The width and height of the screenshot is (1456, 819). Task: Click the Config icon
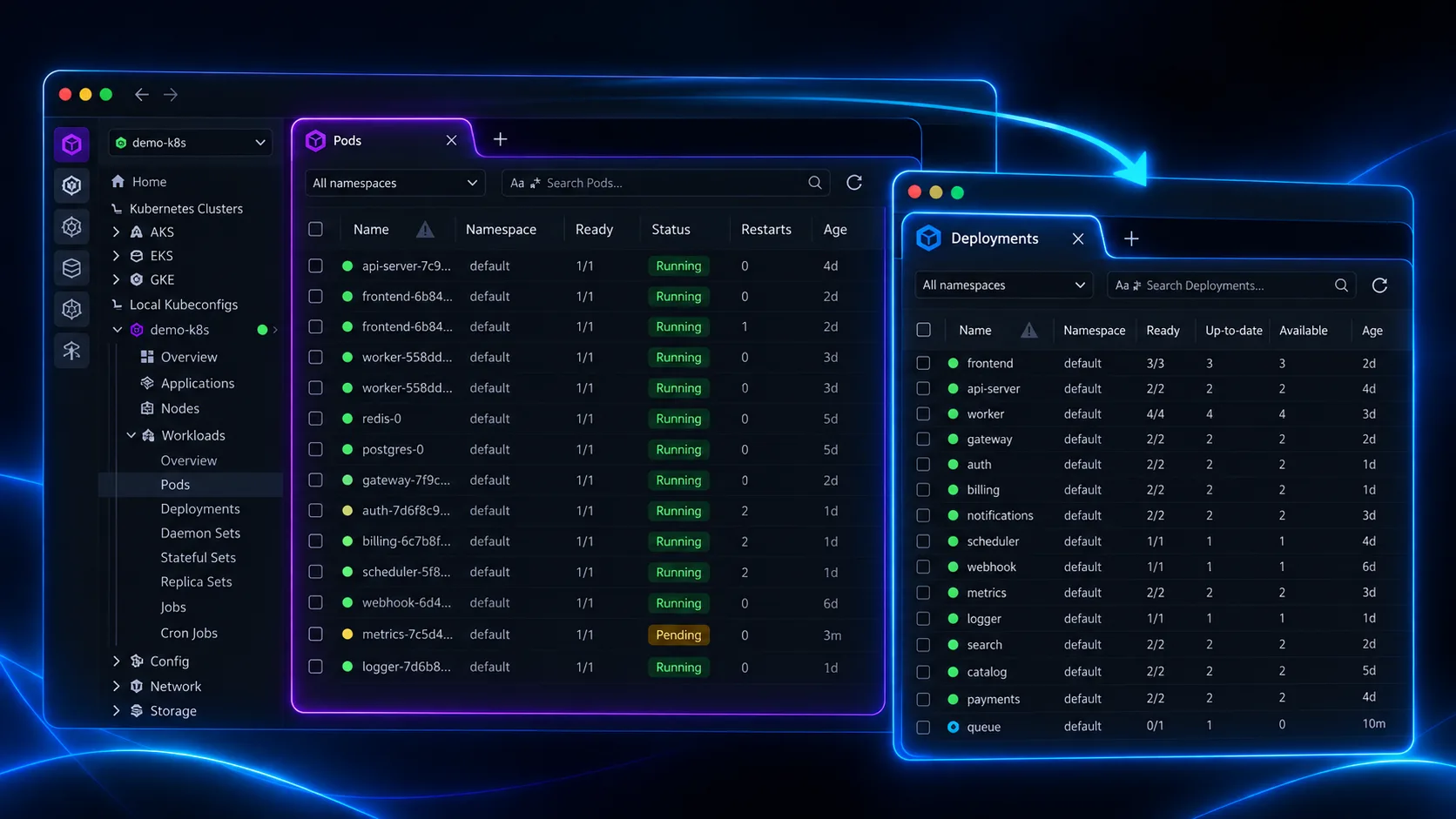pos(137,661)
